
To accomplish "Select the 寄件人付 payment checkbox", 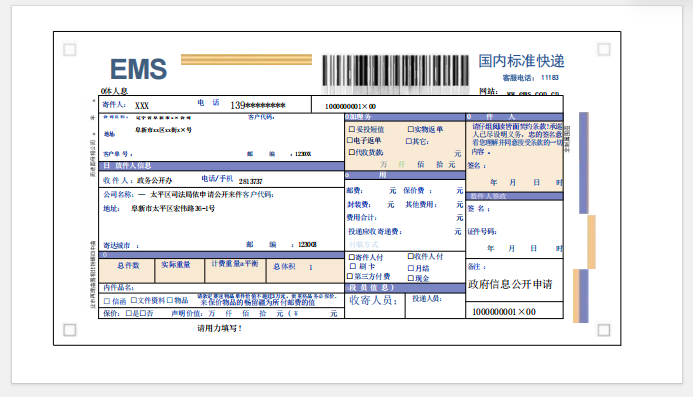I will 352,257.
